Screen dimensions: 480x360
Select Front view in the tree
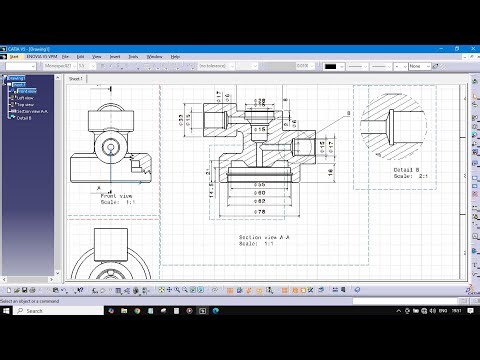click(x=27, y=91)
